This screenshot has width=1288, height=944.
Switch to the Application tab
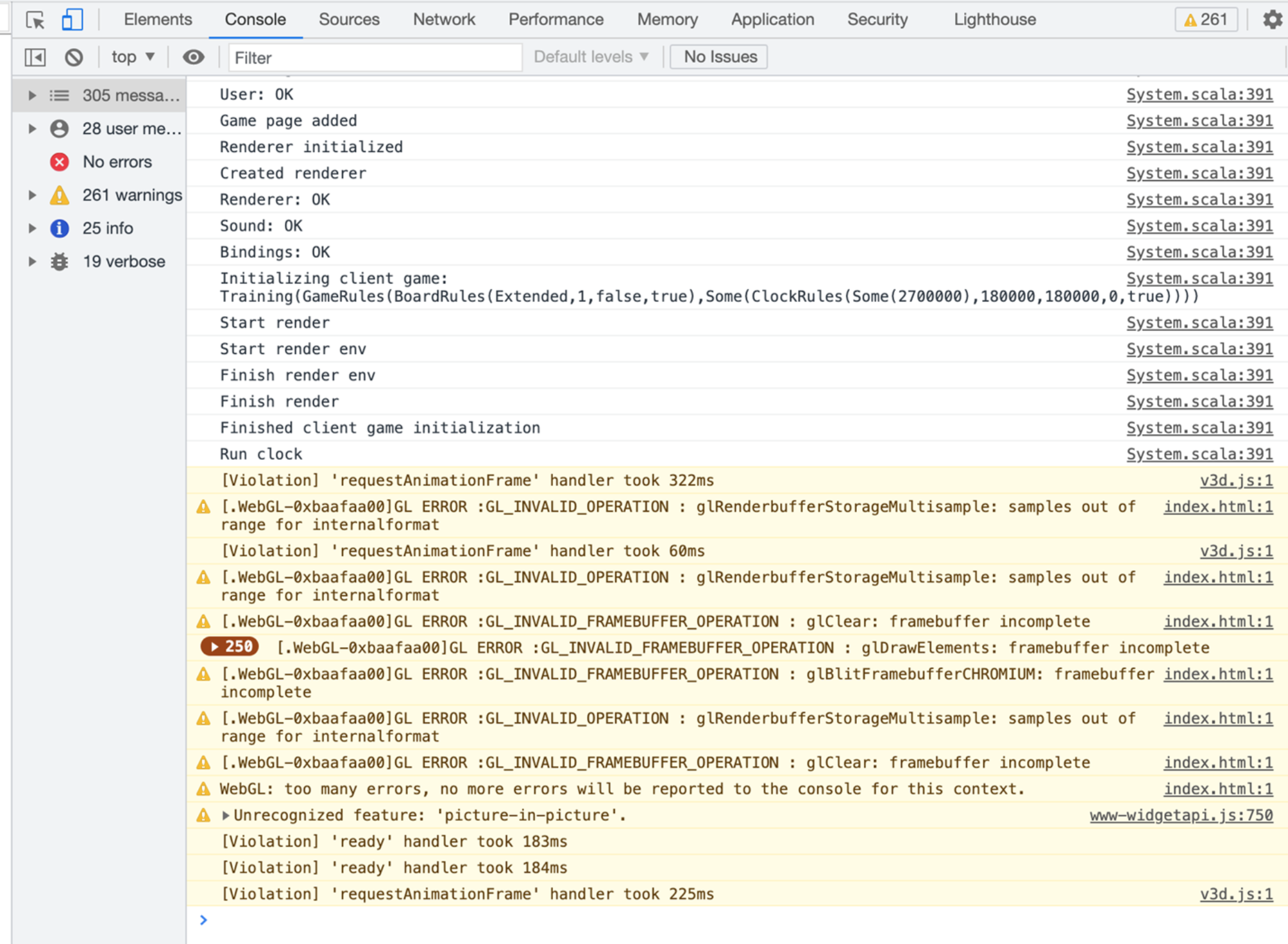(x=772, y=20)
